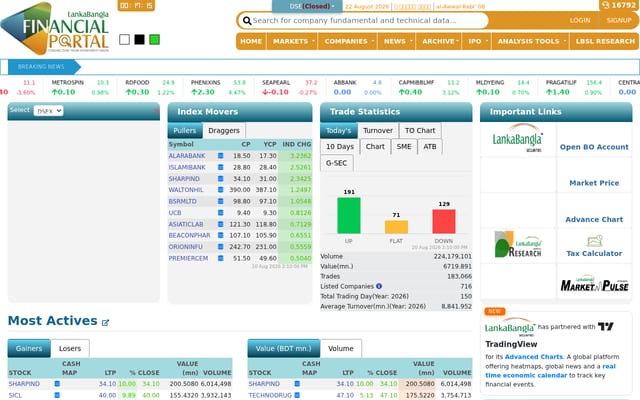Open the Market Price link
640x400 pixels.
594,183
